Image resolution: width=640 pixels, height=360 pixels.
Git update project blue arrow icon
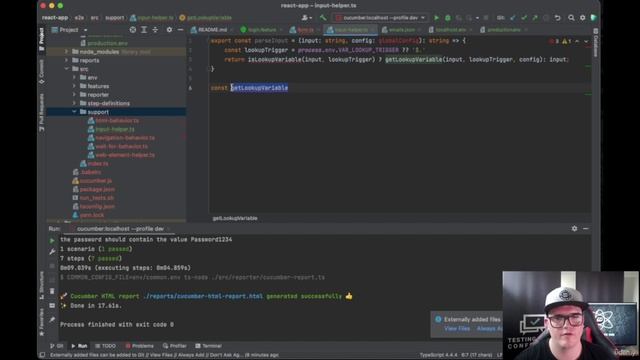click(513, 18)
